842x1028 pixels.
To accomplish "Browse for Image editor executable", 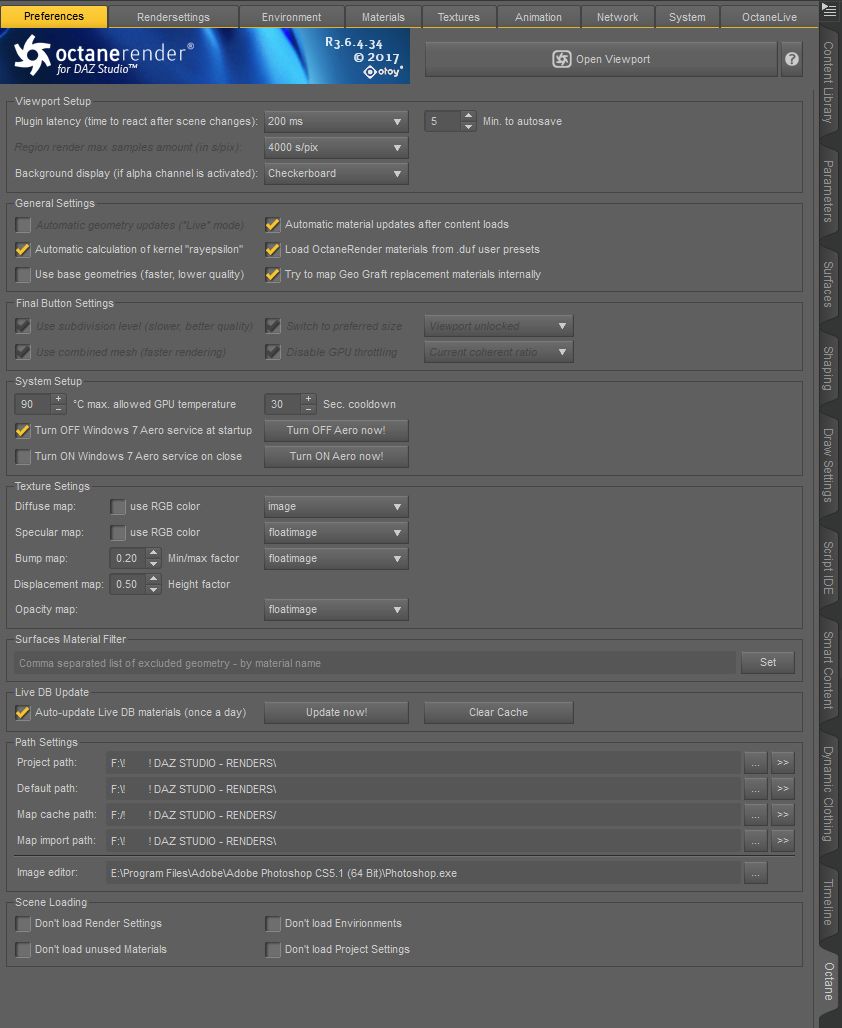I will pyautogui.click(x=755, y=873).
